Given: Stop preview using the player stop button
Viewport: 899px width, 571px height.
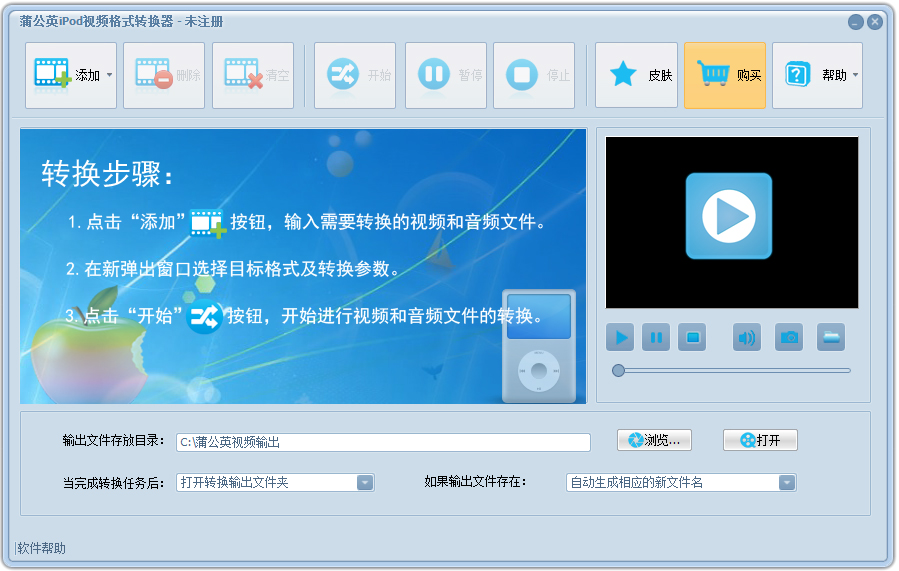Looking at the screenshot, I should tap(692, 337).
